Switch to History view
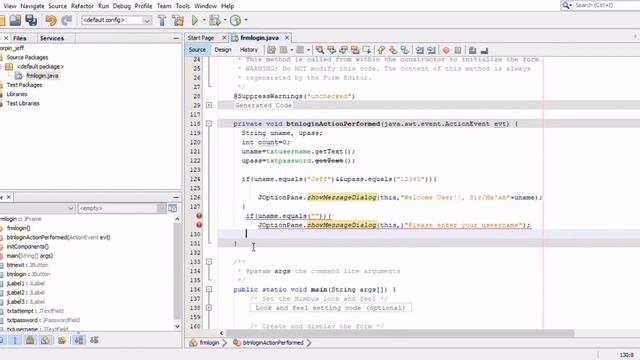 tap(249, 49)
